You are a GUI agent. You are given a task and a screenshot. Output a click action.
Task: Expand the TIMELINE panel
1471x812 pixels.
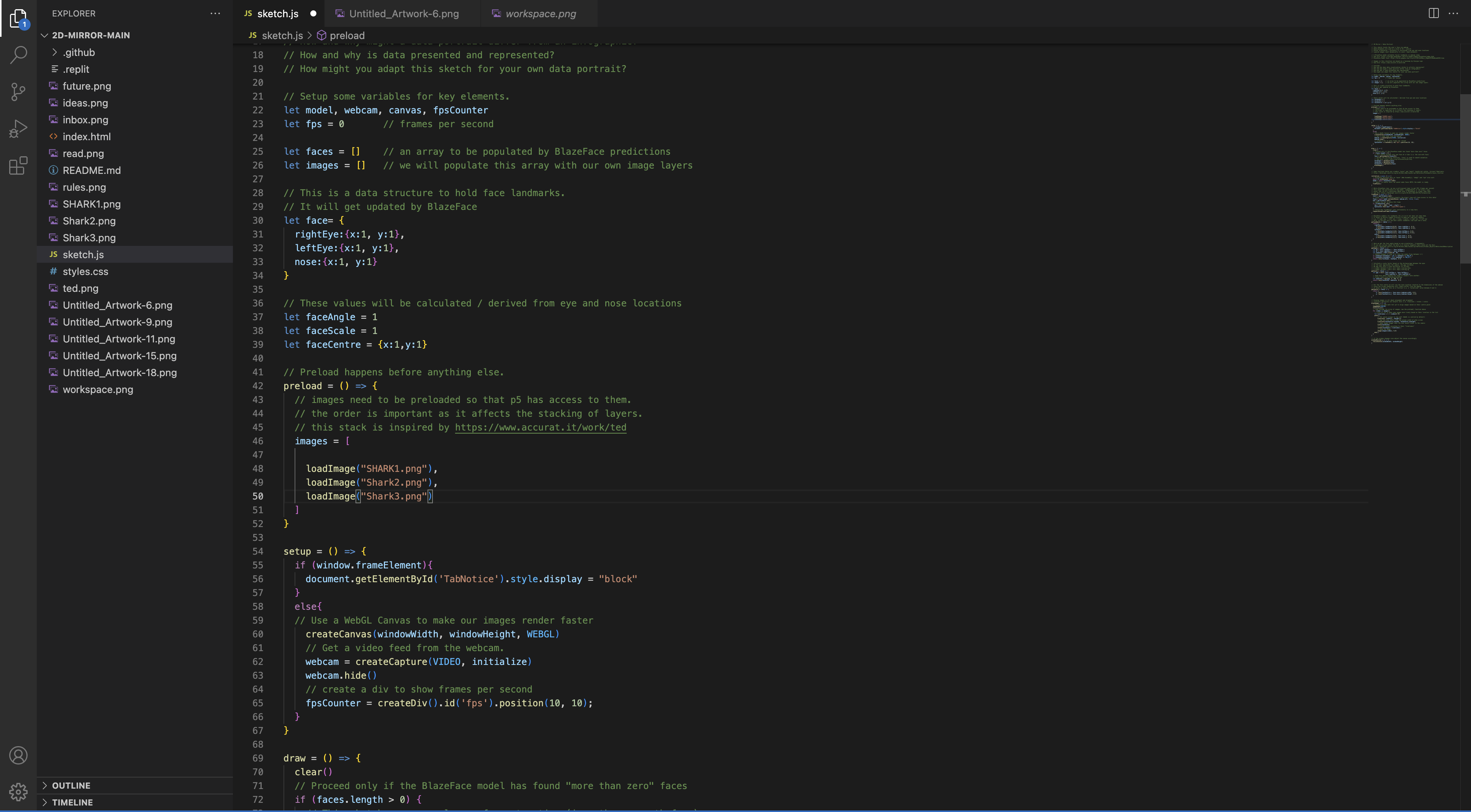72,802
